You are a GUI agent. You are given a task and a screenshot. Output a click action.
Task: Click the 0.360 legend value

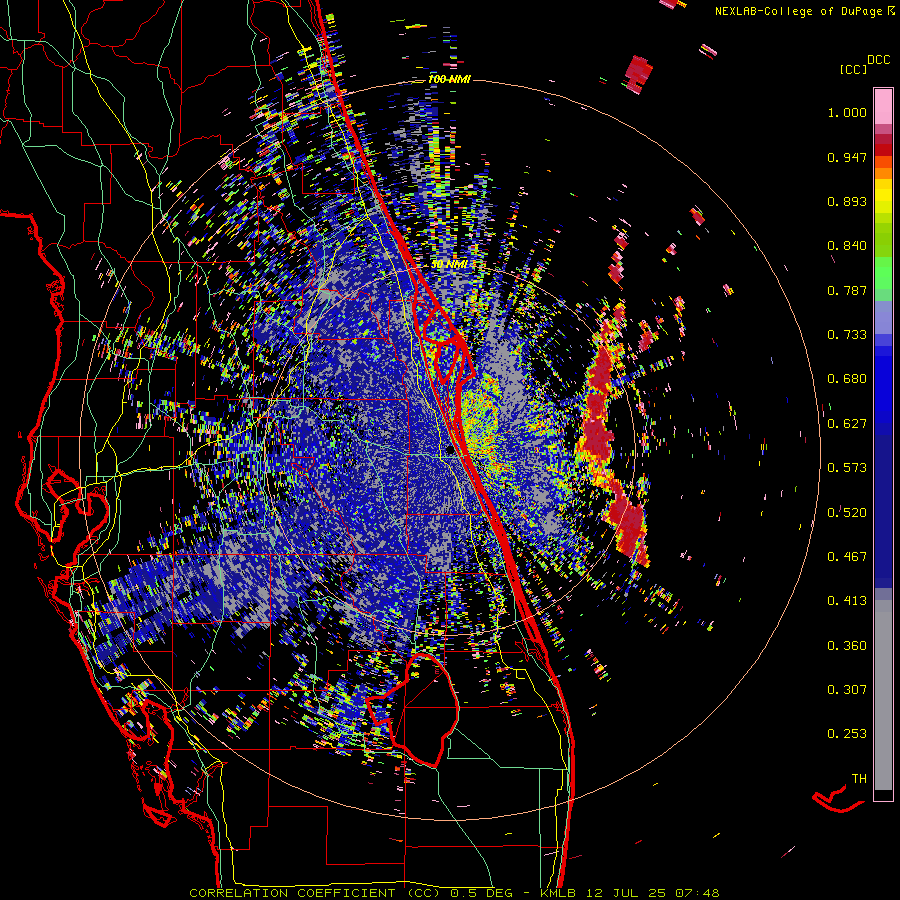[847, 645]
